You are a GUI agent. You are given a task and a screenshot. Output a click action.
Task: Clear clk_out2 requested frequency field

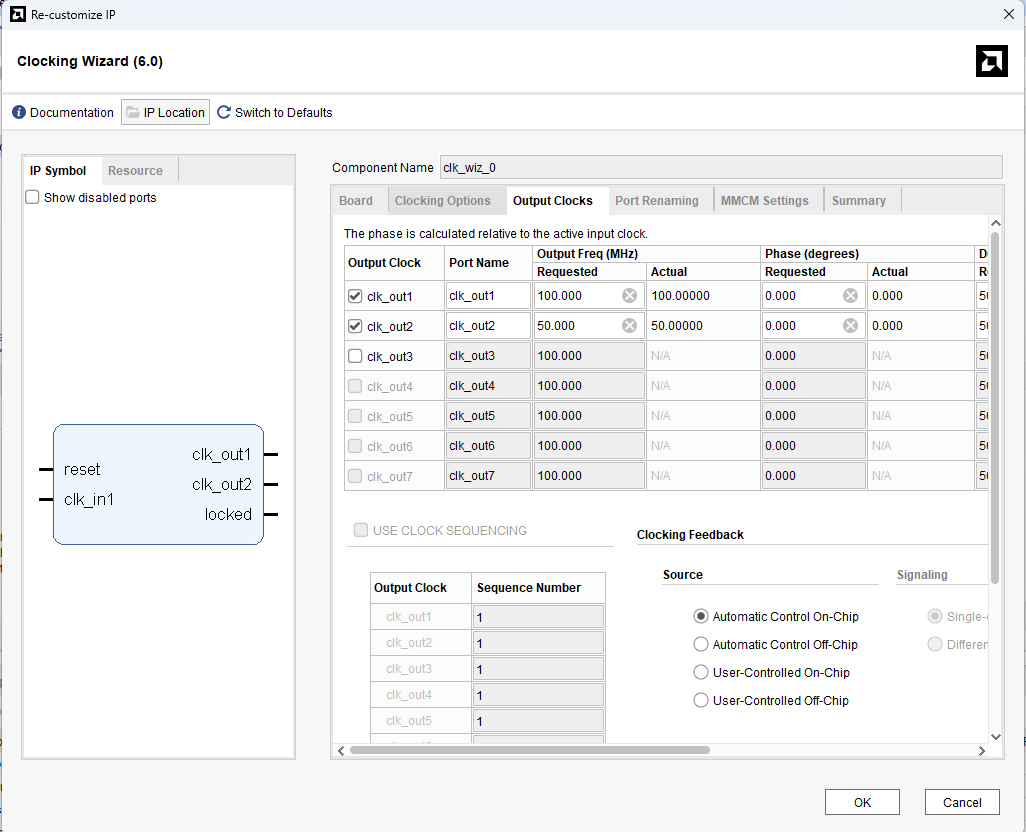pos(629,326)
